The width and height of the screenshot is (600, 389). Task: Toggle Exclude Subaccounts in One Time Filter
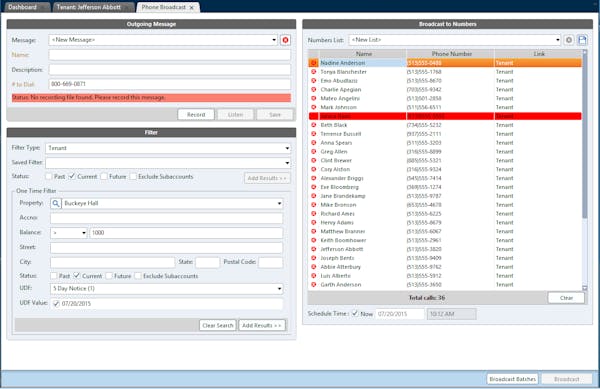click(138, 276)
